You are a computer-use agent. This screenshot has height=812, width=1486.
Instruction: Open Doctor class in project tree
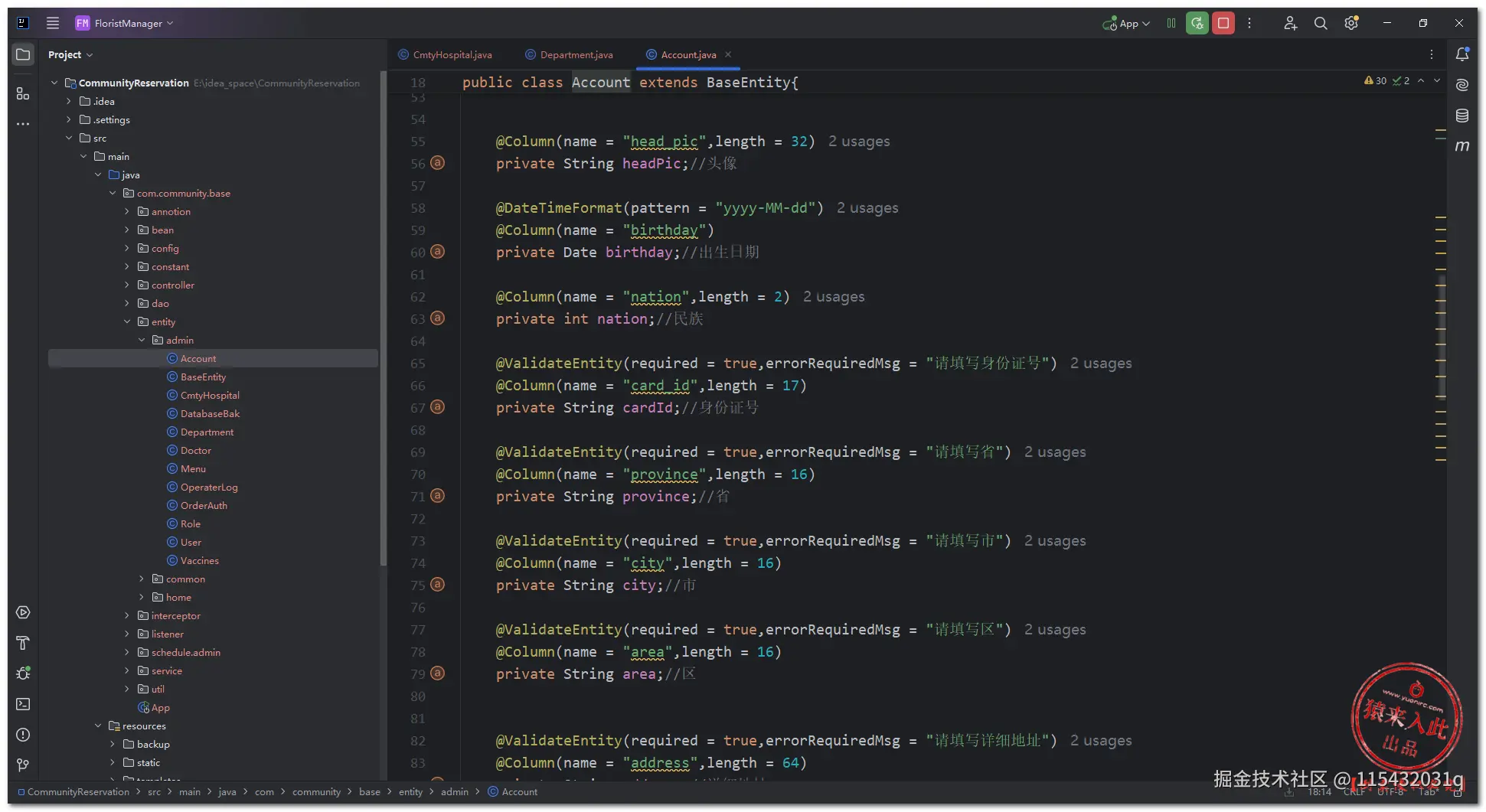pos(196,450)
